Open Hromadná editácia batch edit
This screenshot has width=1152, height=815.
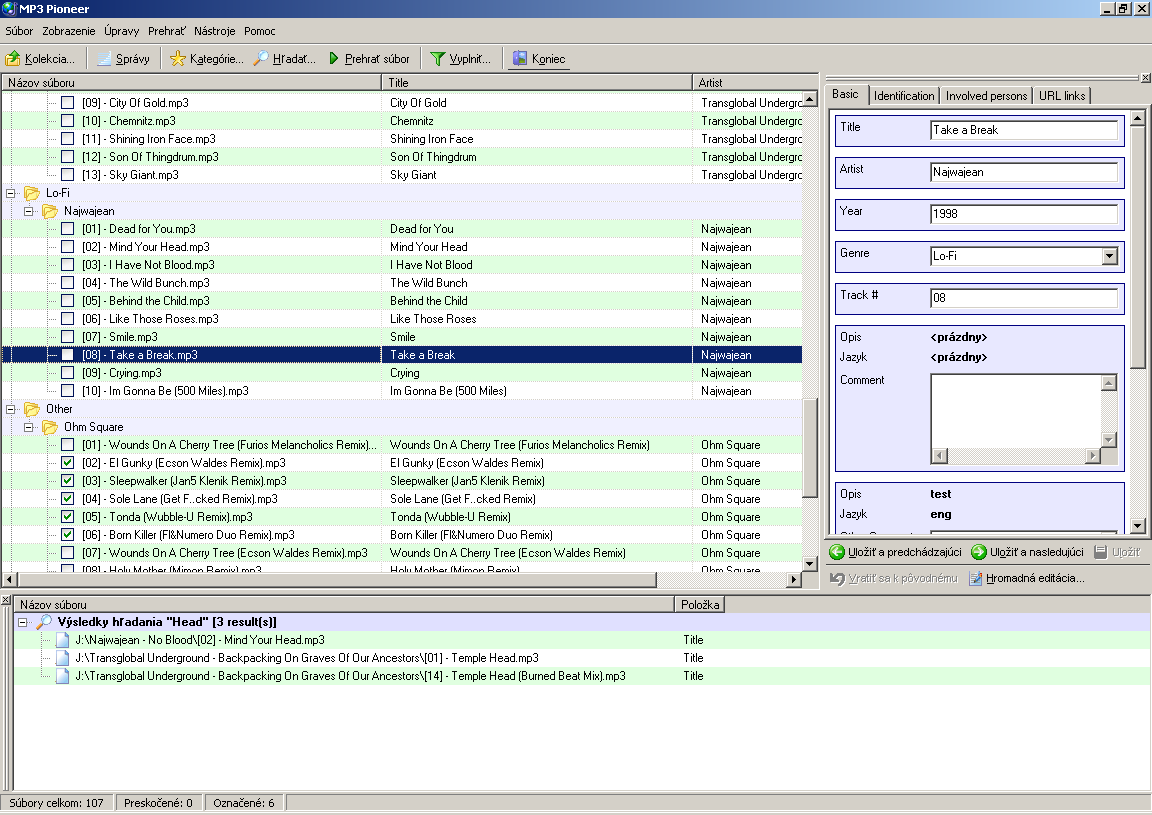[x=1026, y=578]
